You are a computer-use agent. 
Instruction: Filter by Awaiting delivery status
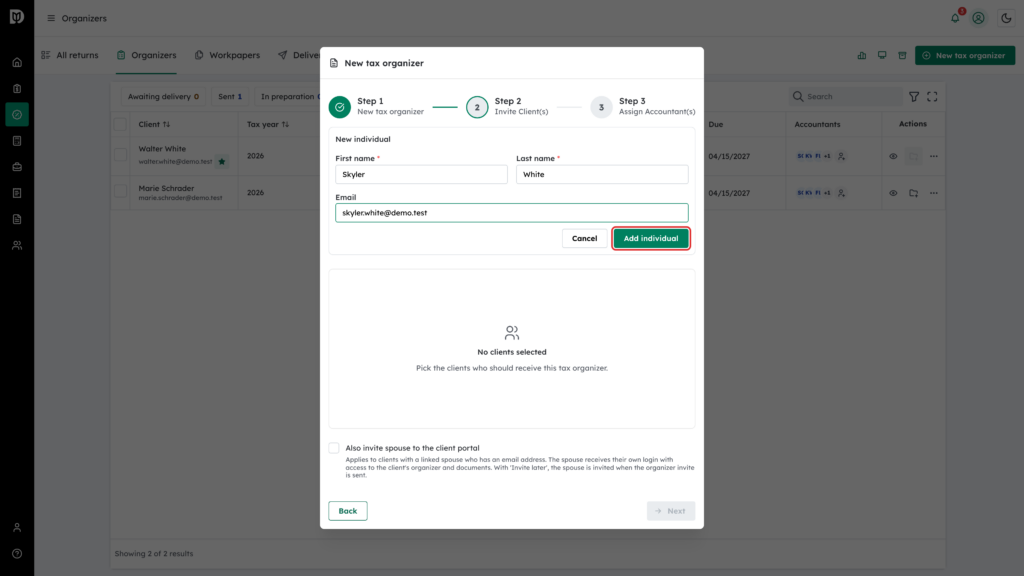point(163,97)
